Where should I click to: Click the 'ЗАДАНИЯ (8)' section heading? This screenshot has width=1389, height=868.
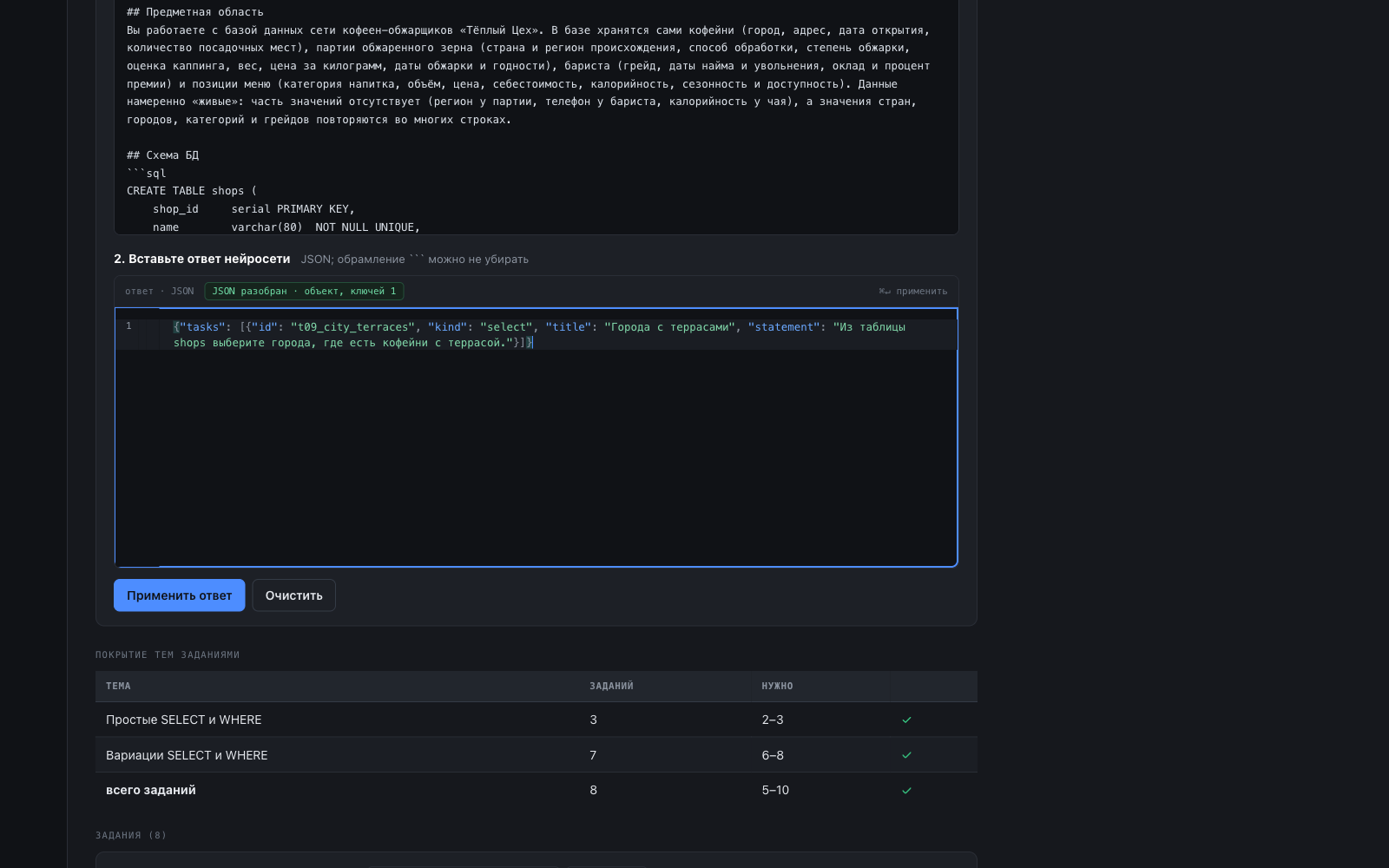(x=131, y=836)
